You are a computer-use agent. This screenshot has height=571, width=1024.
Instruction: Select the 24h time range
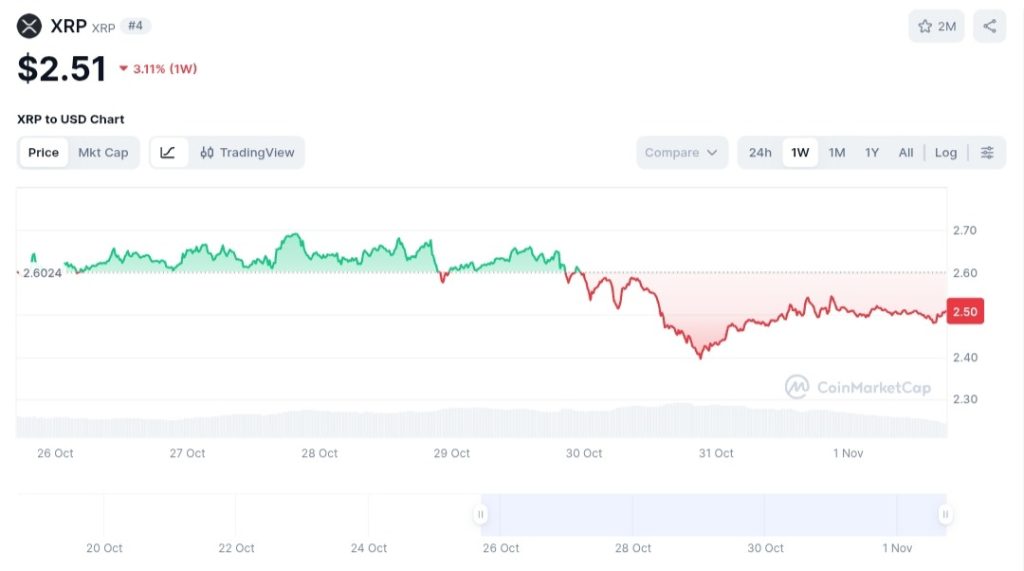760,153
